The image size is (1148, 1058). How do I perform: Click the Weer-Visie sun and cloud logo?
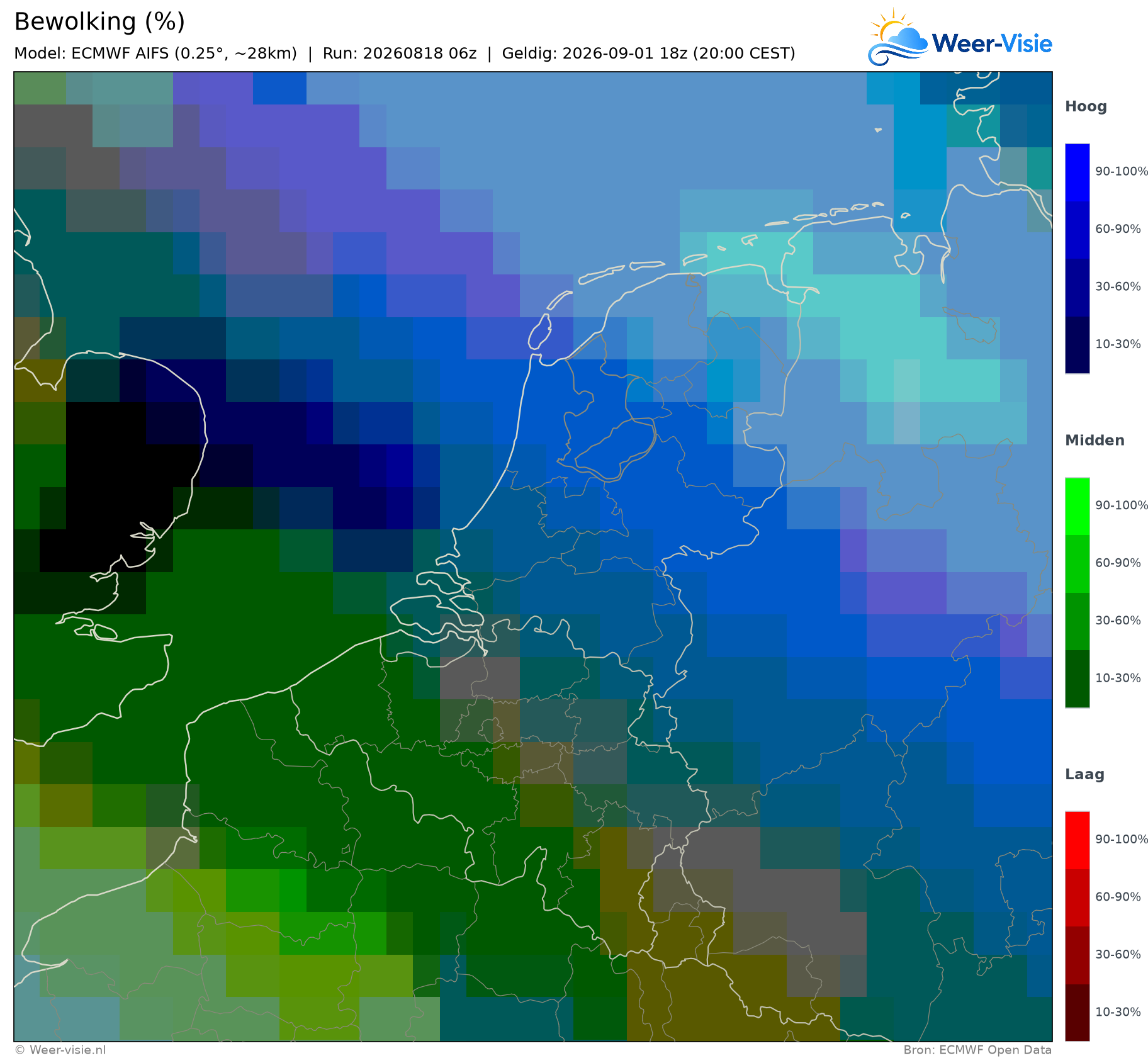tap(898, 37)
